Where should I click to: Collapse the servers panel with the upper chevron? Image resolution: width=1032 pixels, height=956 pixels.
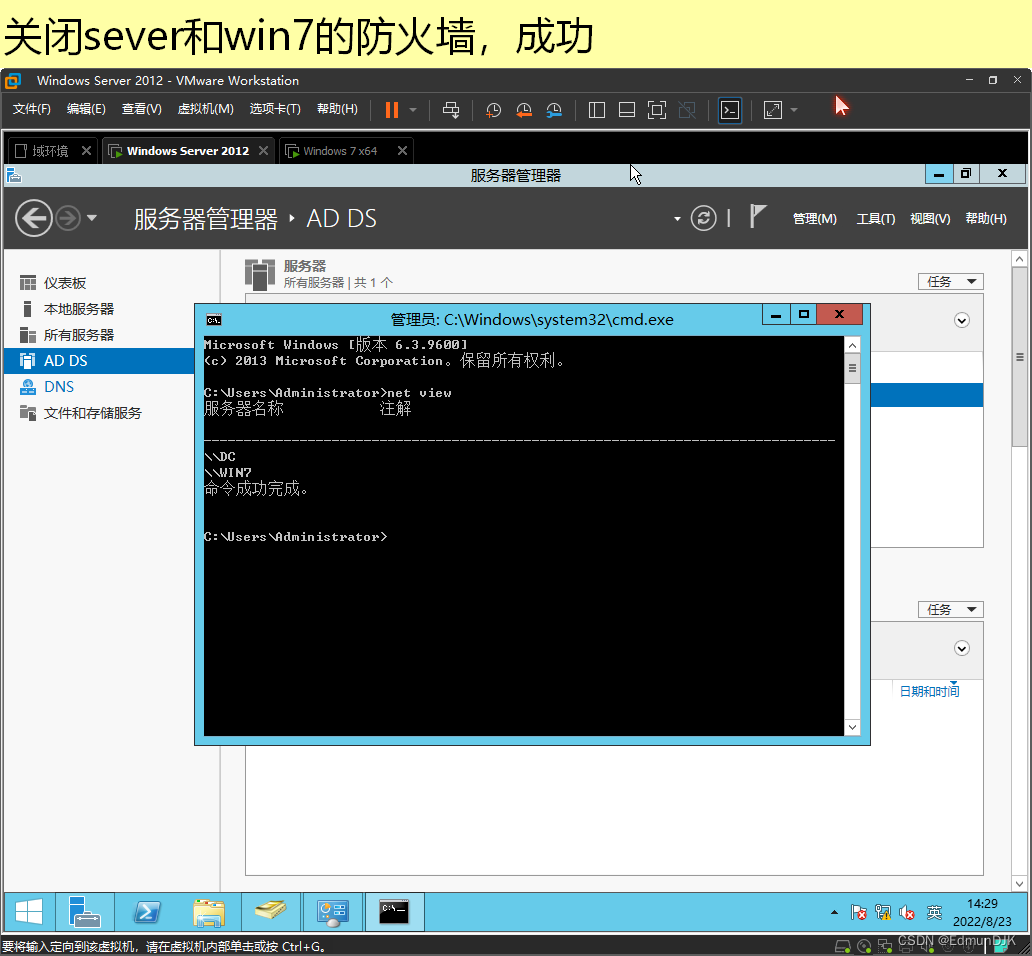pos(962,320)
